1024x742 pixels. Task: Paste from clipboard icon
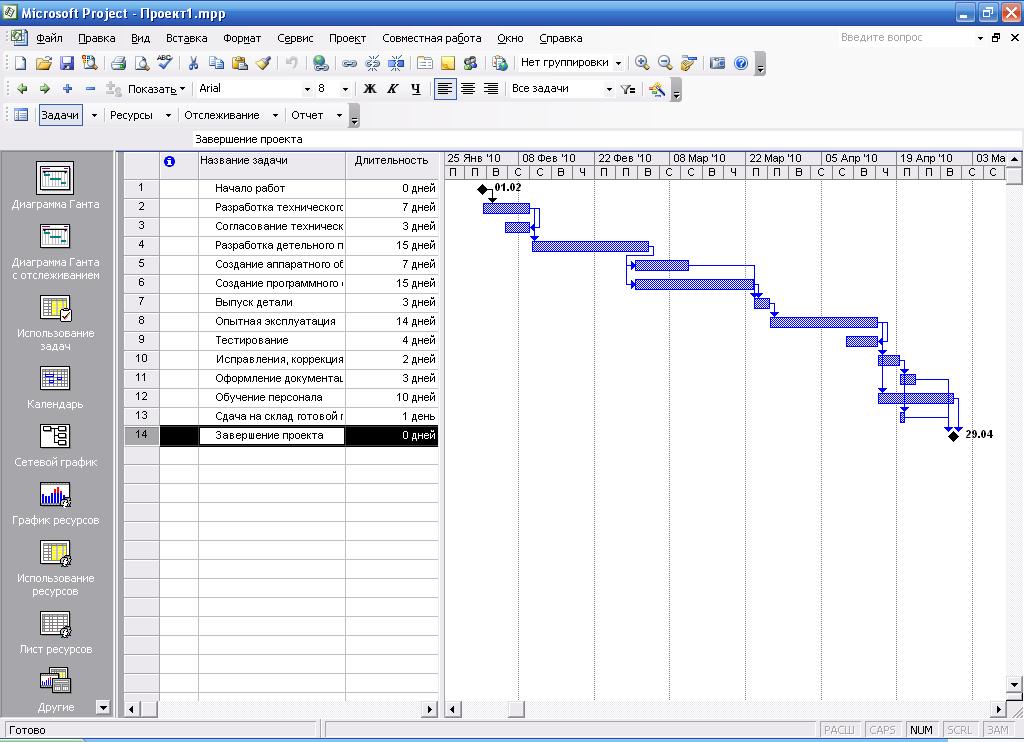pyautogui.click(x=240, y=63)
